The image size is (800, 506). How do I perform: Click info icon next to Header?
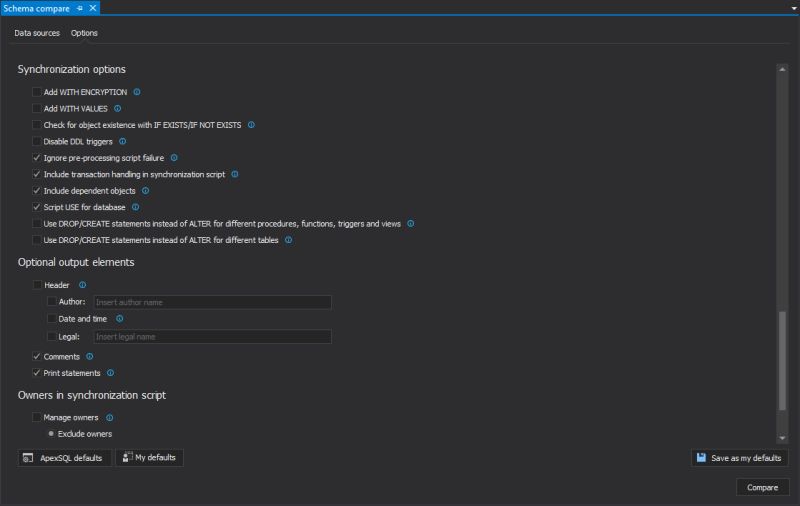pyautogui.click(x=82, y=285)
